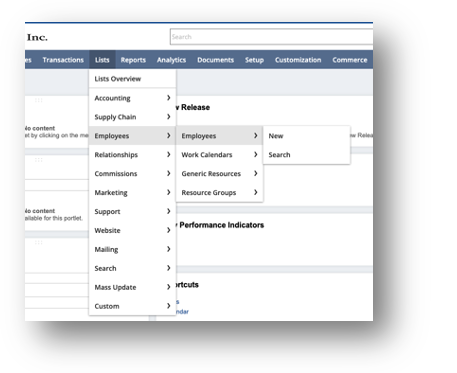Open the Generic Resources submenu
457x373 pixels.
coord(219,174)
